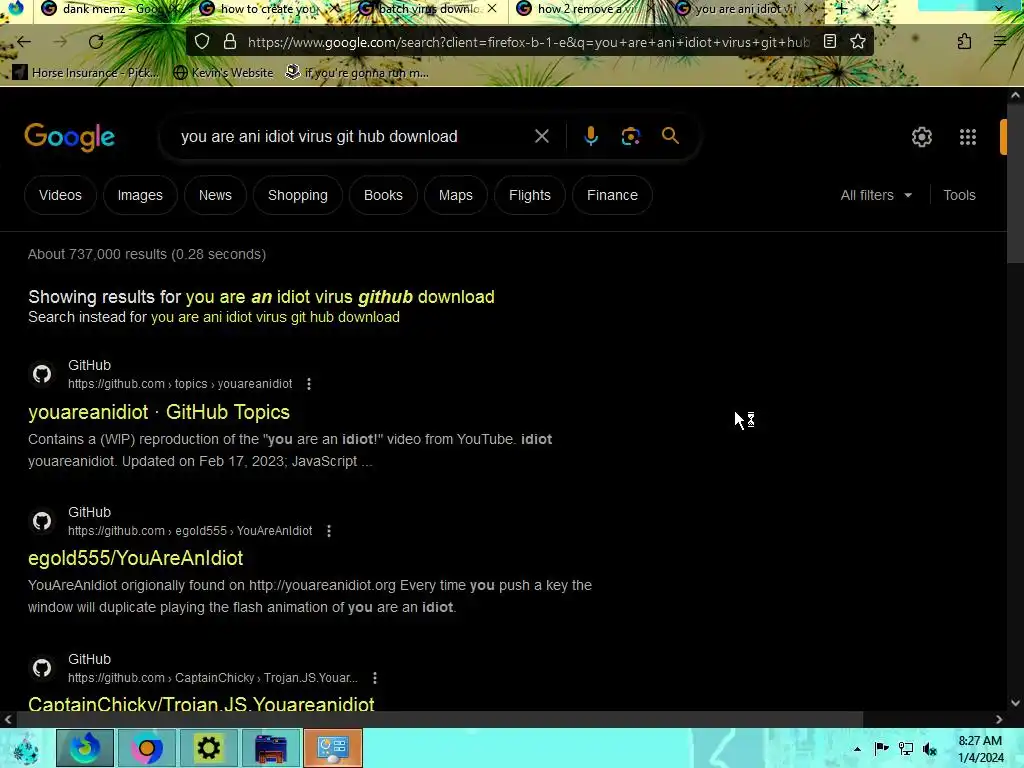The height and width of the screenshot is (768, 1024).
Task: Bookmark this page with the star icon
Action: [x=858, y=42]
